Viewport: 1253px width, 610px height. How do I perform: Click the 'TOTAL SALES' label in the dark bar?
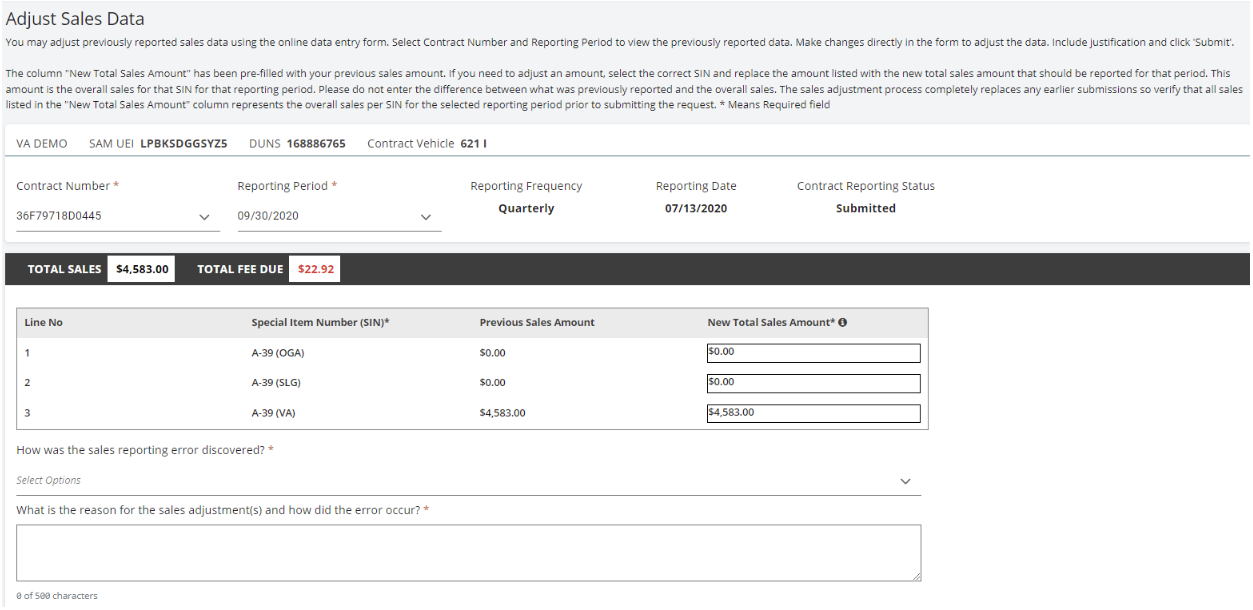pyautogui.click(x=64, y=269)
